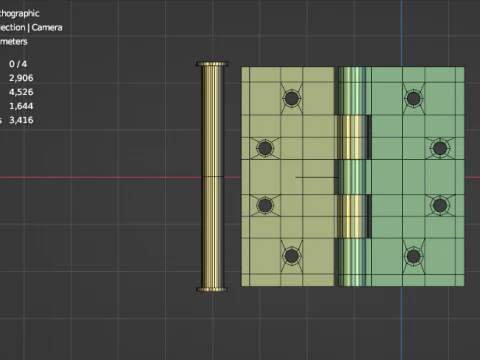
Task: Click the "Camera" viewport overlay label
Action: tap(47, 27)
